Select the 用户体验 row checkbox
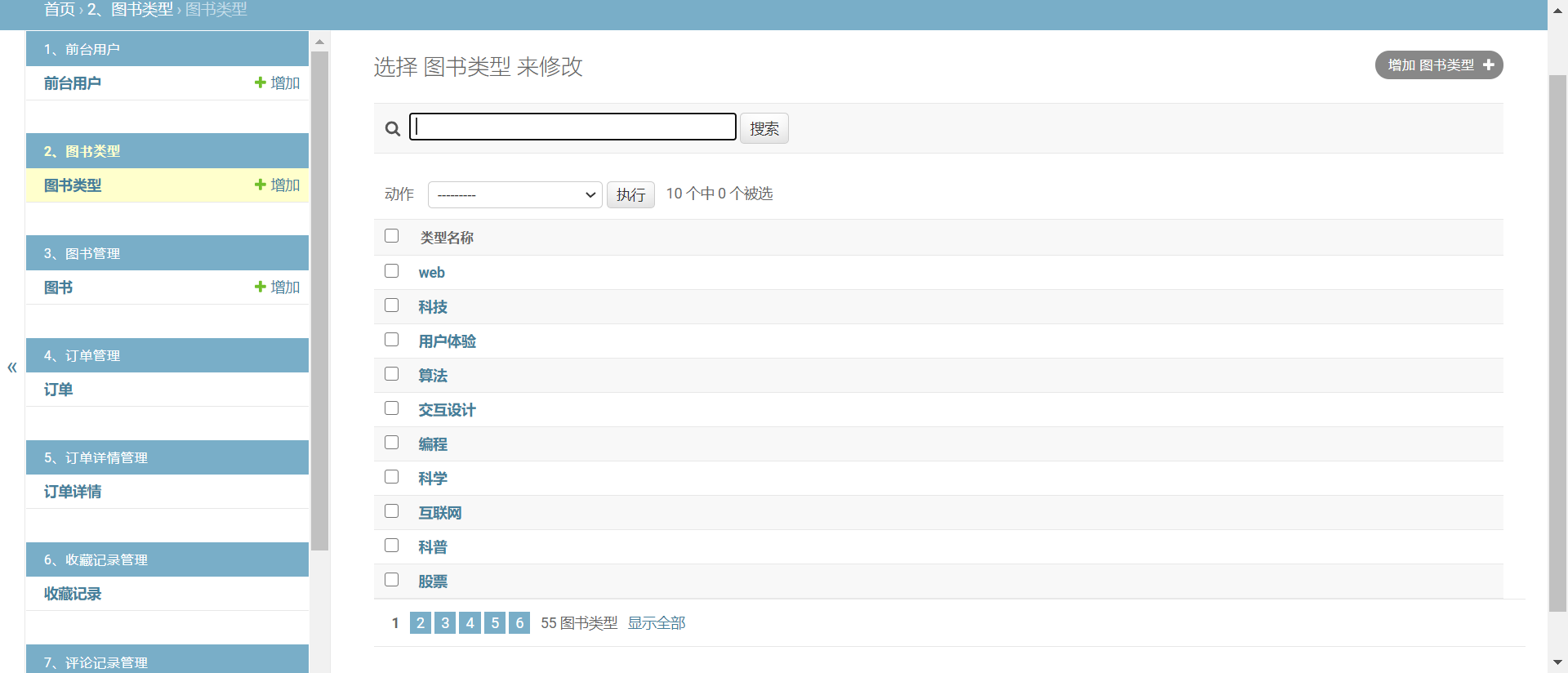The height and width of the screenshot is (673, 1568). tap(392, 340)
